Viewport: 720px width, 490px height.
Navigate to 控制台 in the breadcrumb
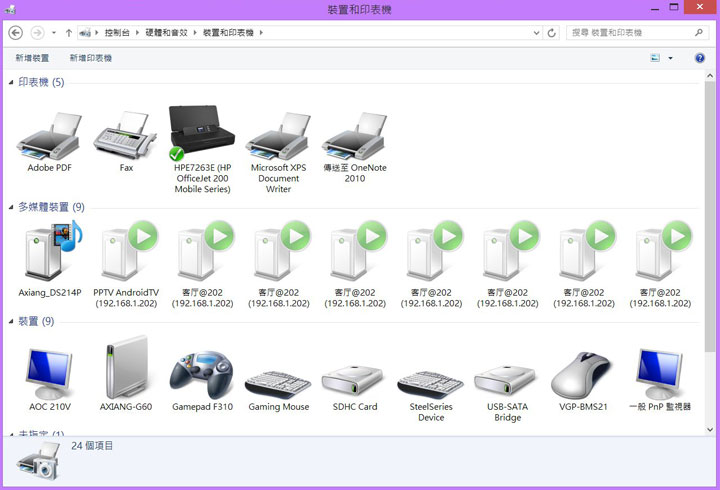pyautogui.click(x=117, y=33)
